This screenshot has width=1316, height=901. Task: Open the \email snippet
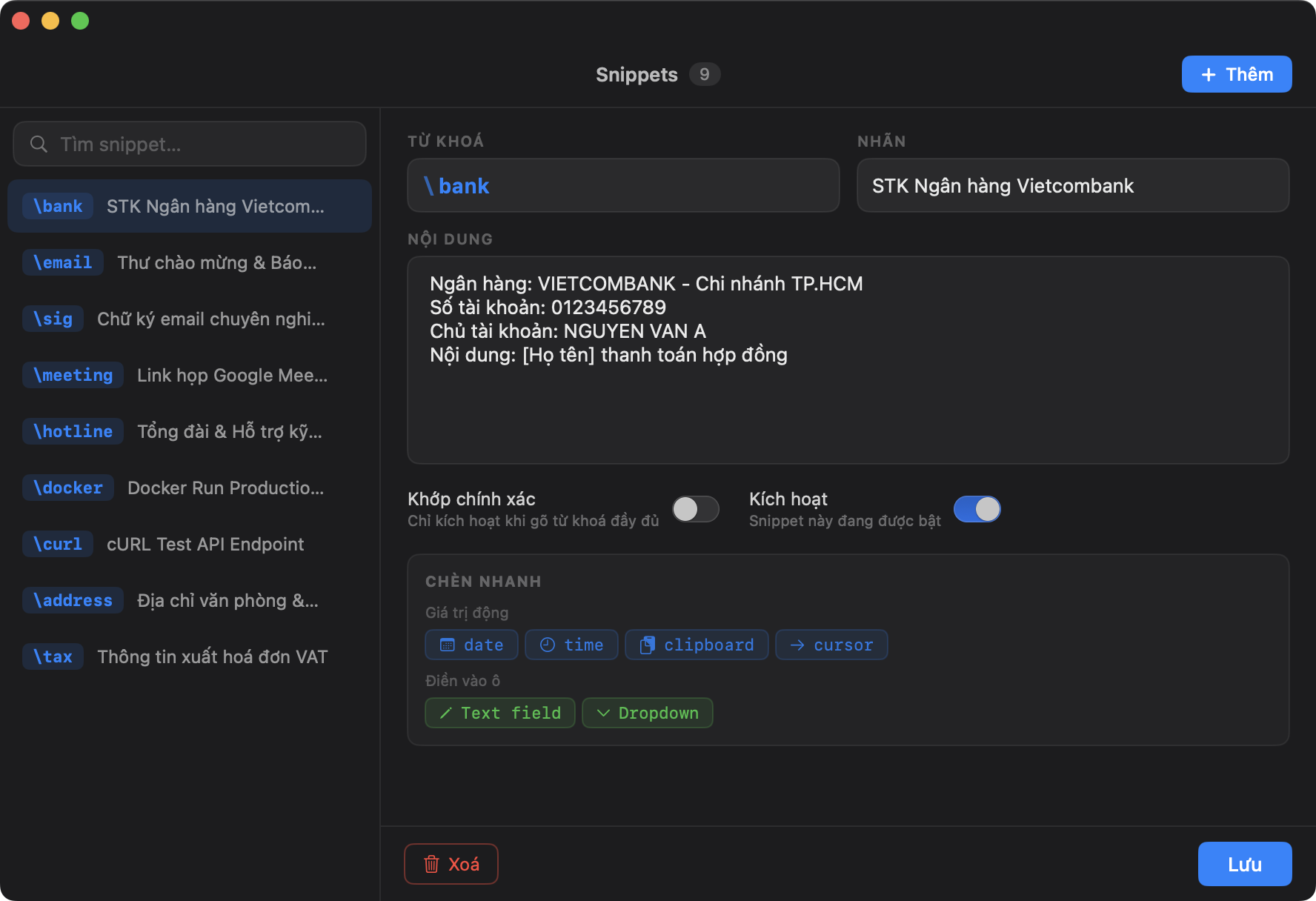coord(190,262)
